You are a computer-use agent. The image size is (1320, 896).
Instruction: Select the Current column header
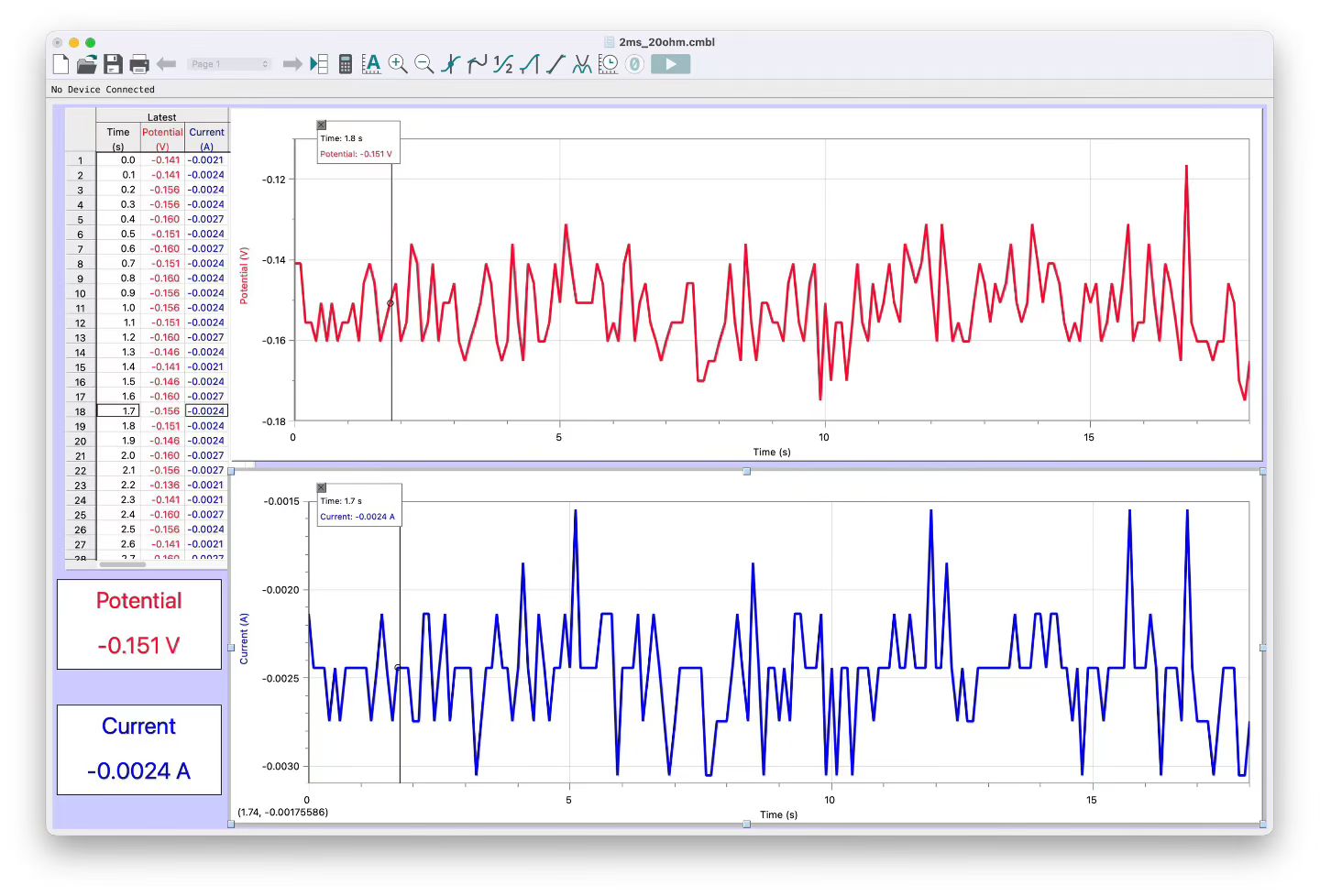[207, 139]
